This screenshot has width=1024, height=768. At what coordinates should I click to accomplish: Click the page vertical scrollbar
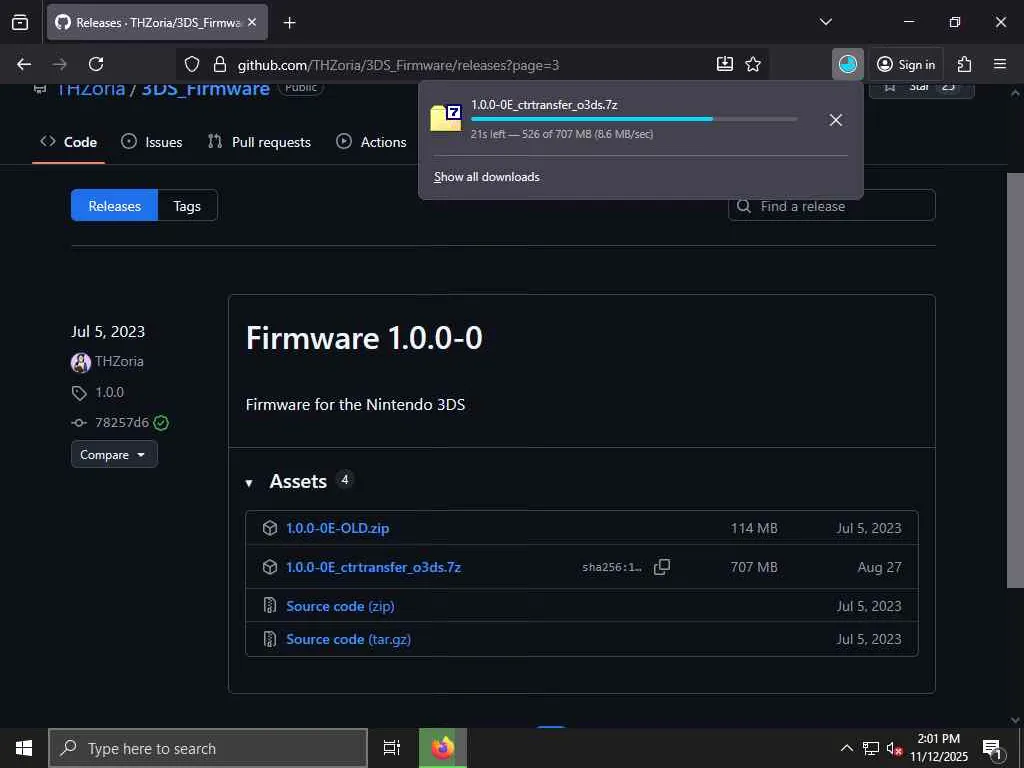[1015, 379]
